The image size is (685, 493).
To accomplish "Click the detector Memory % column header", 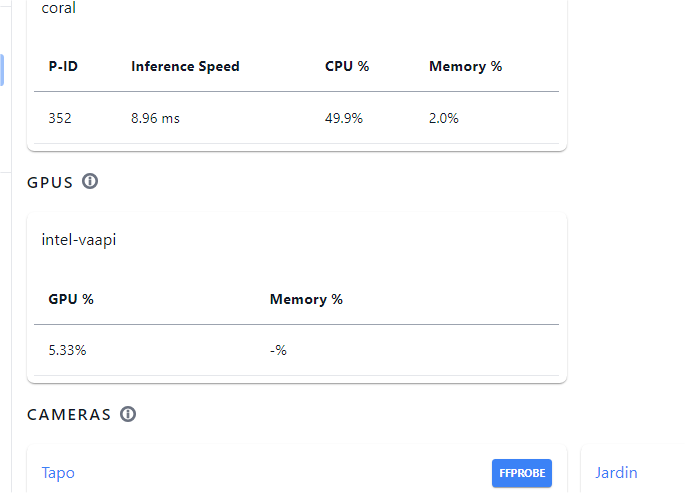I will 465,66.
